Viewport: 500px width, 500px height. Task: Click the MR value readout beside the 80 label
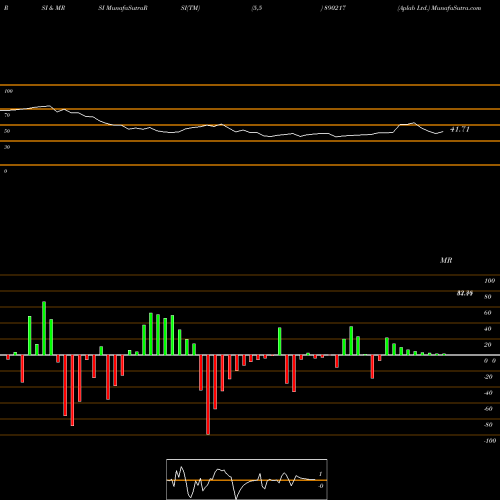click(x=465, y=293)
